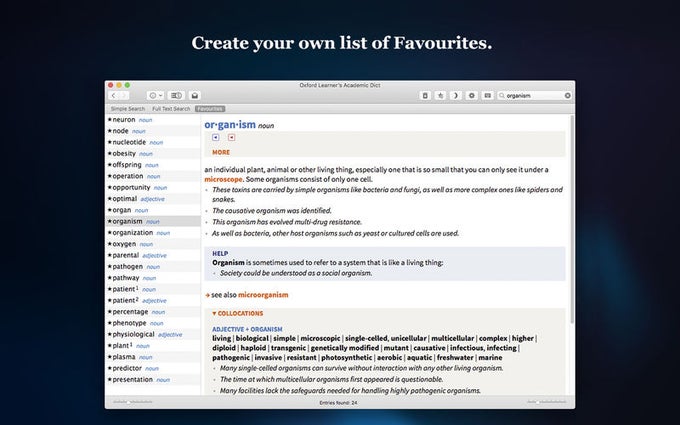The width and height of the screenshot is (680, 425).
Task: Play the red pronunciation speaker icon
Action: pos(232,137)
